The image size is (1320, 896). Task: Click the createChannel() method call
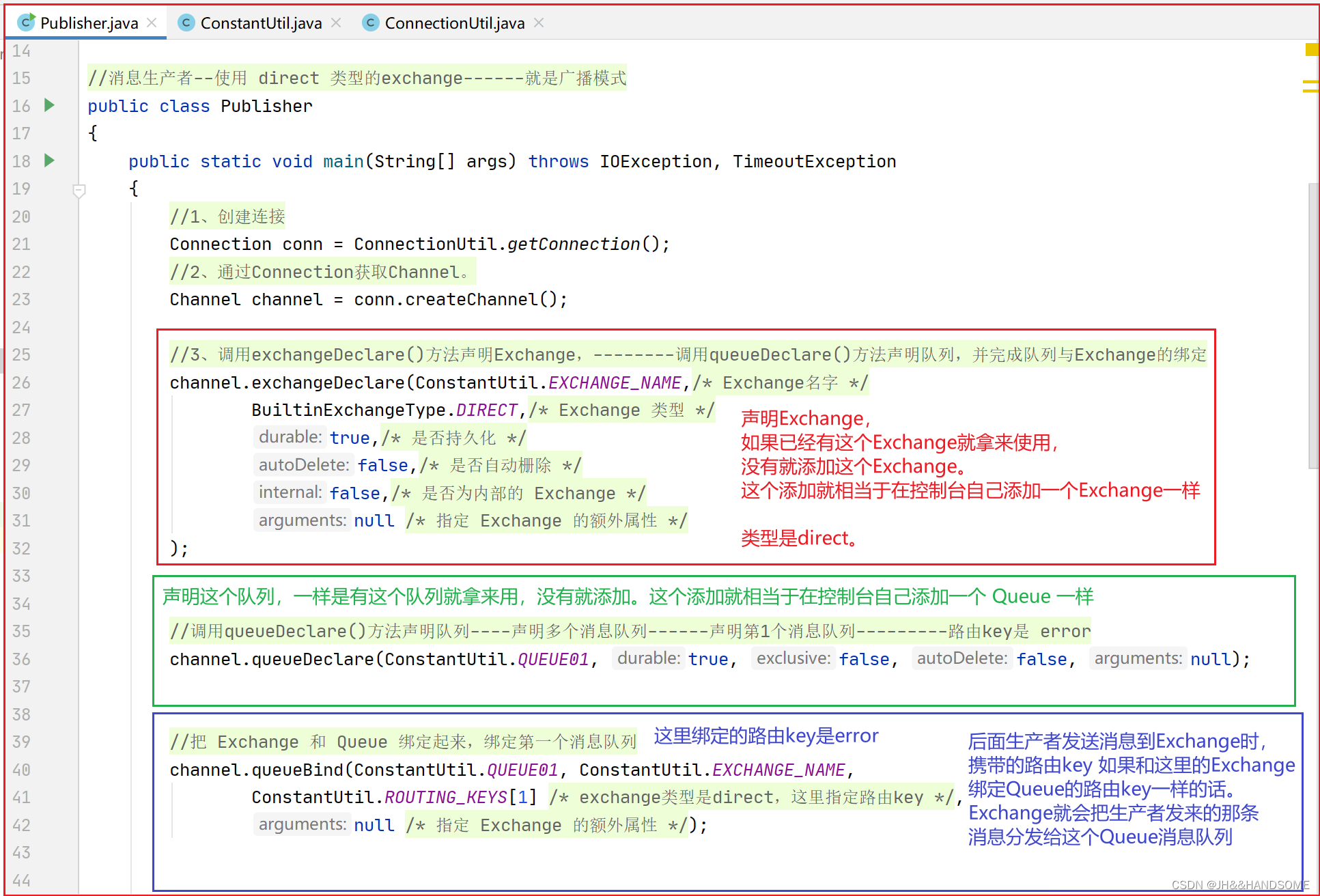click(x=481, y=299)
